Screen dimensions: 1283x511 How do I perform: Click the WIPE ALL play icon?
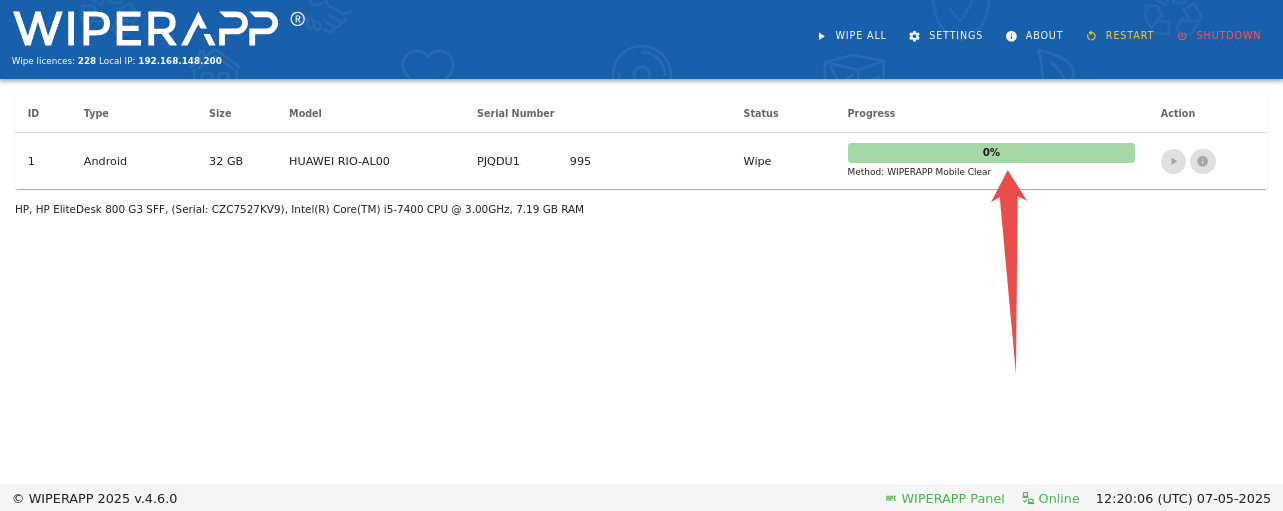[822, 36]
